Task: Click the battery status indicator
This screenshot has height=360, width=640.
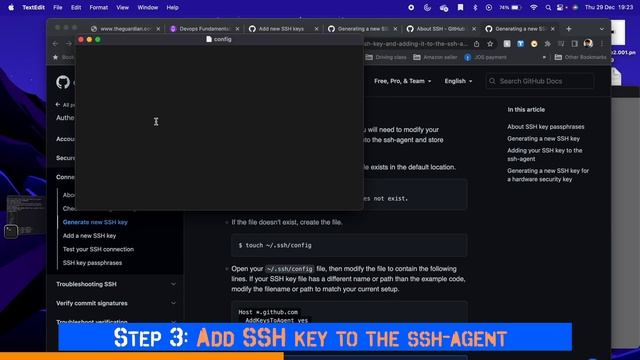Action: (510, 7)
